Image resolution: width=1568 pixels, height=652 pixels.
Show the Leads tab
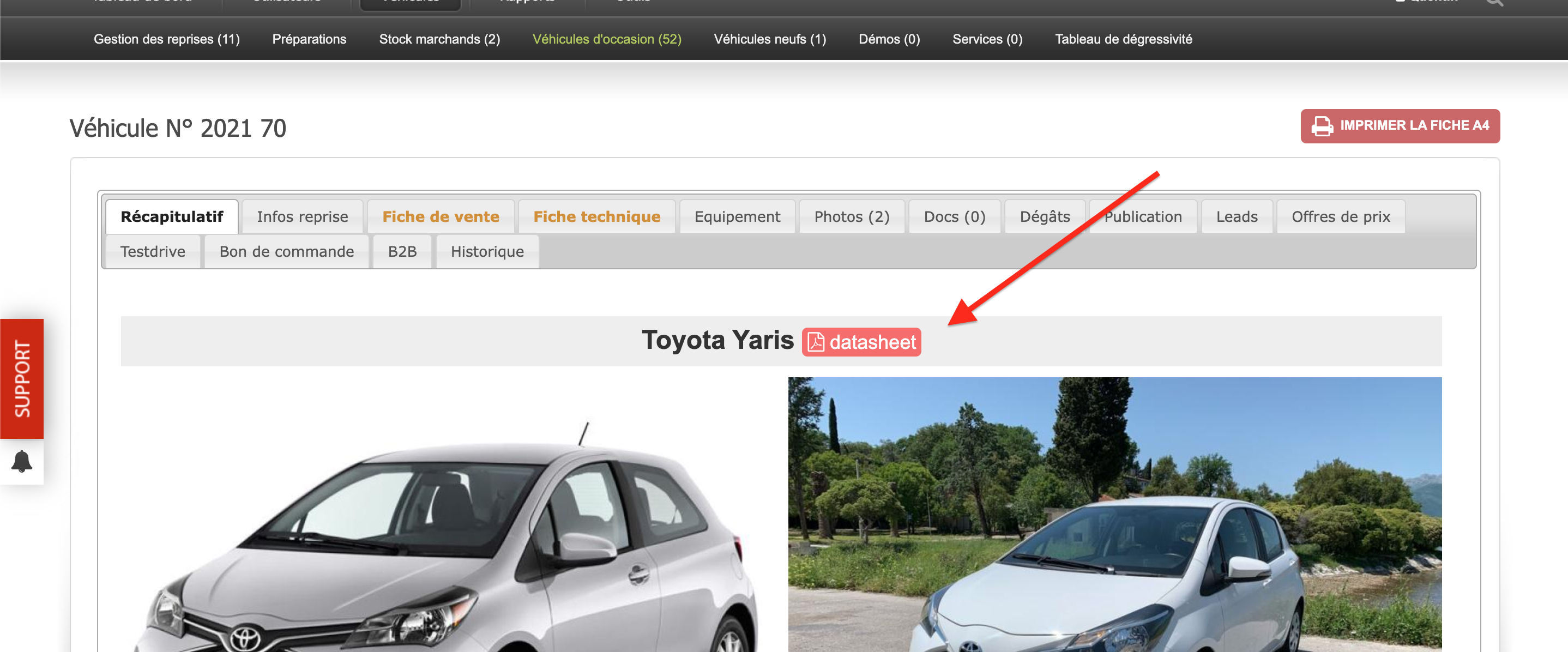point(1237,217)
